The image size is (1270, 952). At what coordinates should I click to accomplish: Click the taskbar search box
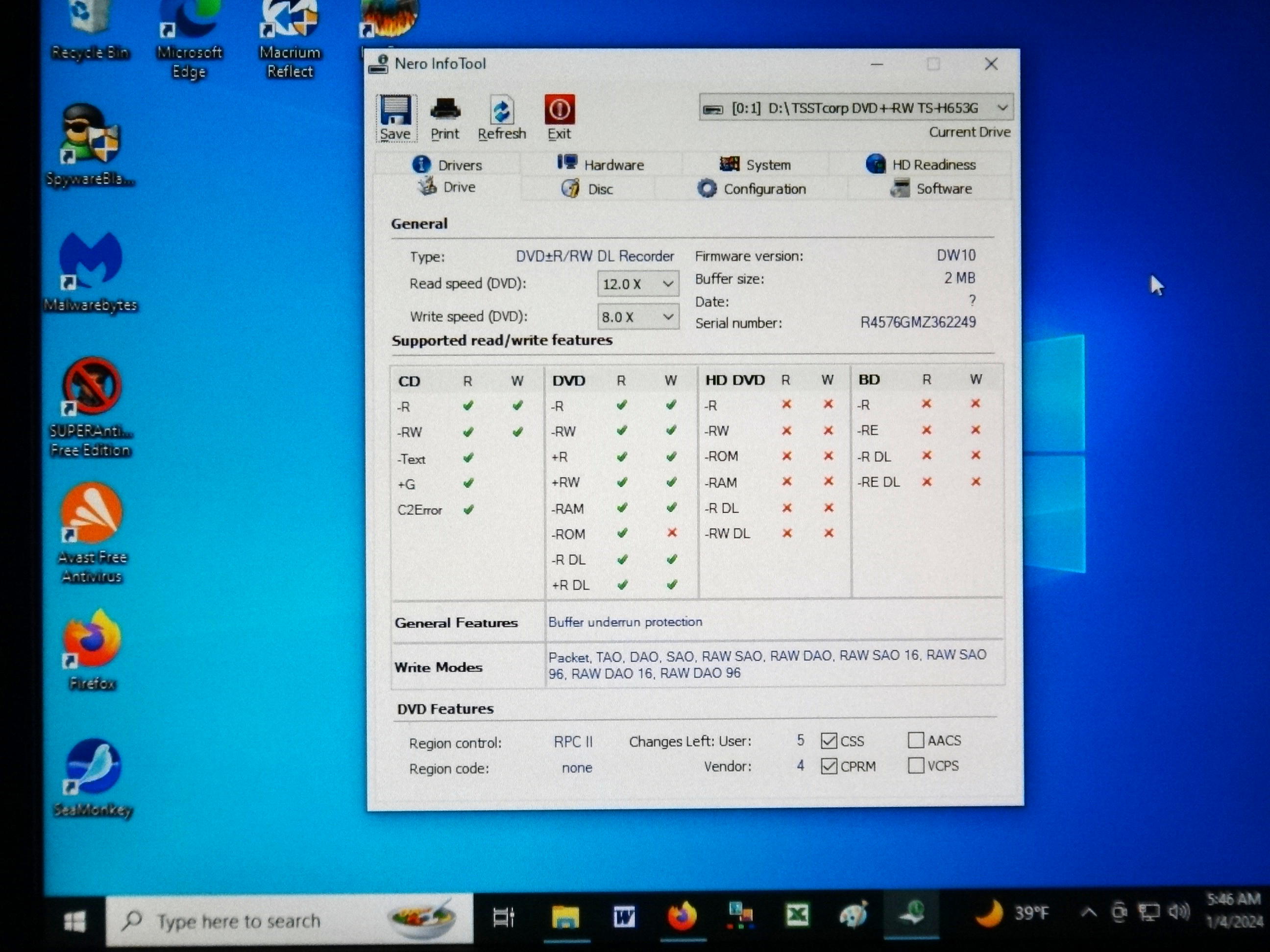[x=290, y=920]
